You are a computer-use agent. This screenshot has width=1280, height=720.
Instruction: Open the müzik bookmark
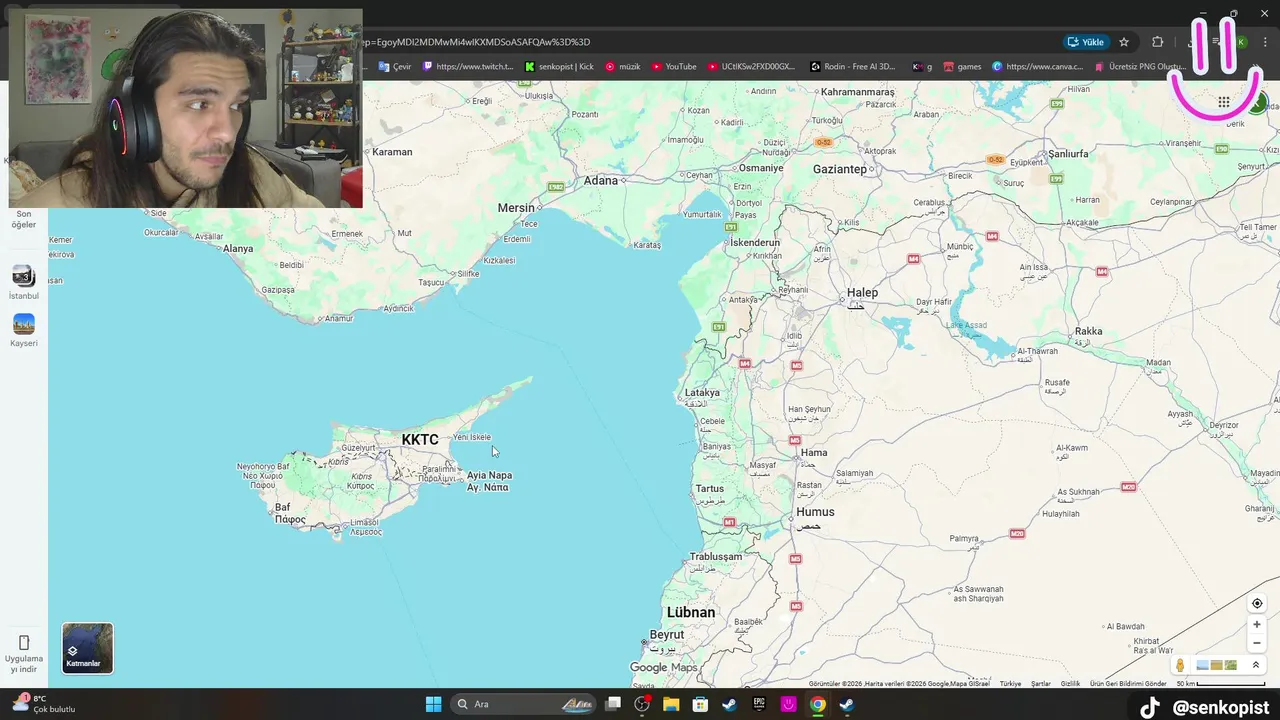pos(622,67)
